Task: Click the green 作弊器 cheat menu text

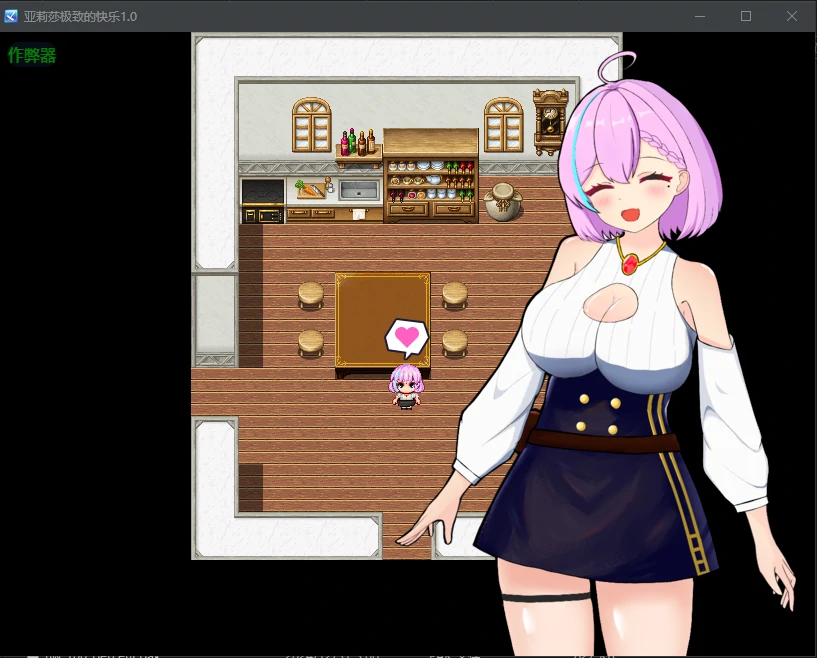Action: click(x=32, y=56)
